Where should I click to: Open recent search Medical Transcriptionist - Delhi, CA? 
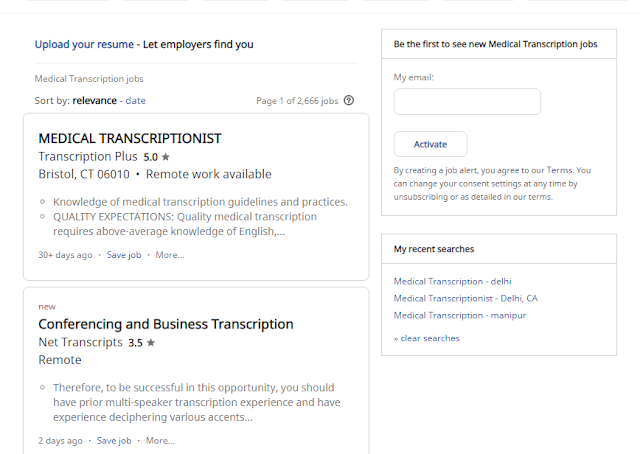pyautogui.click(x=465, y=298)
